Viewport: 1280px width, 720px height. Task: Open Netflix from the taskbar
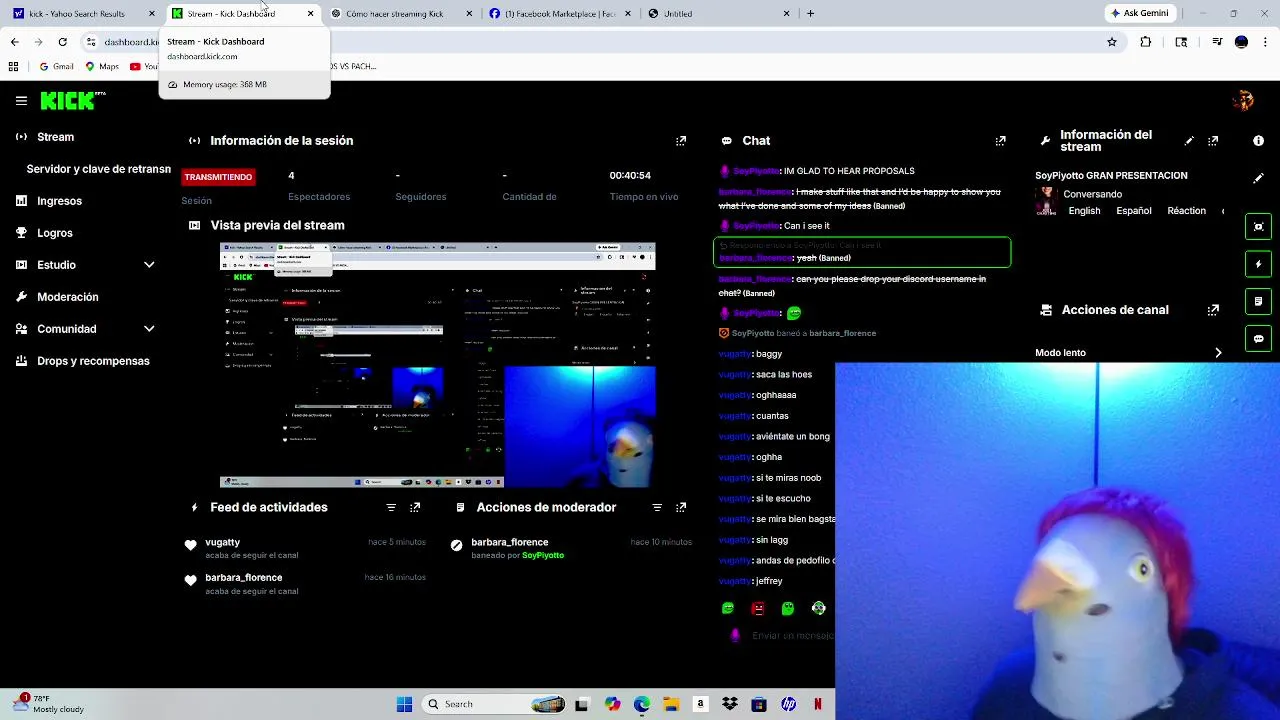(818, 704)
